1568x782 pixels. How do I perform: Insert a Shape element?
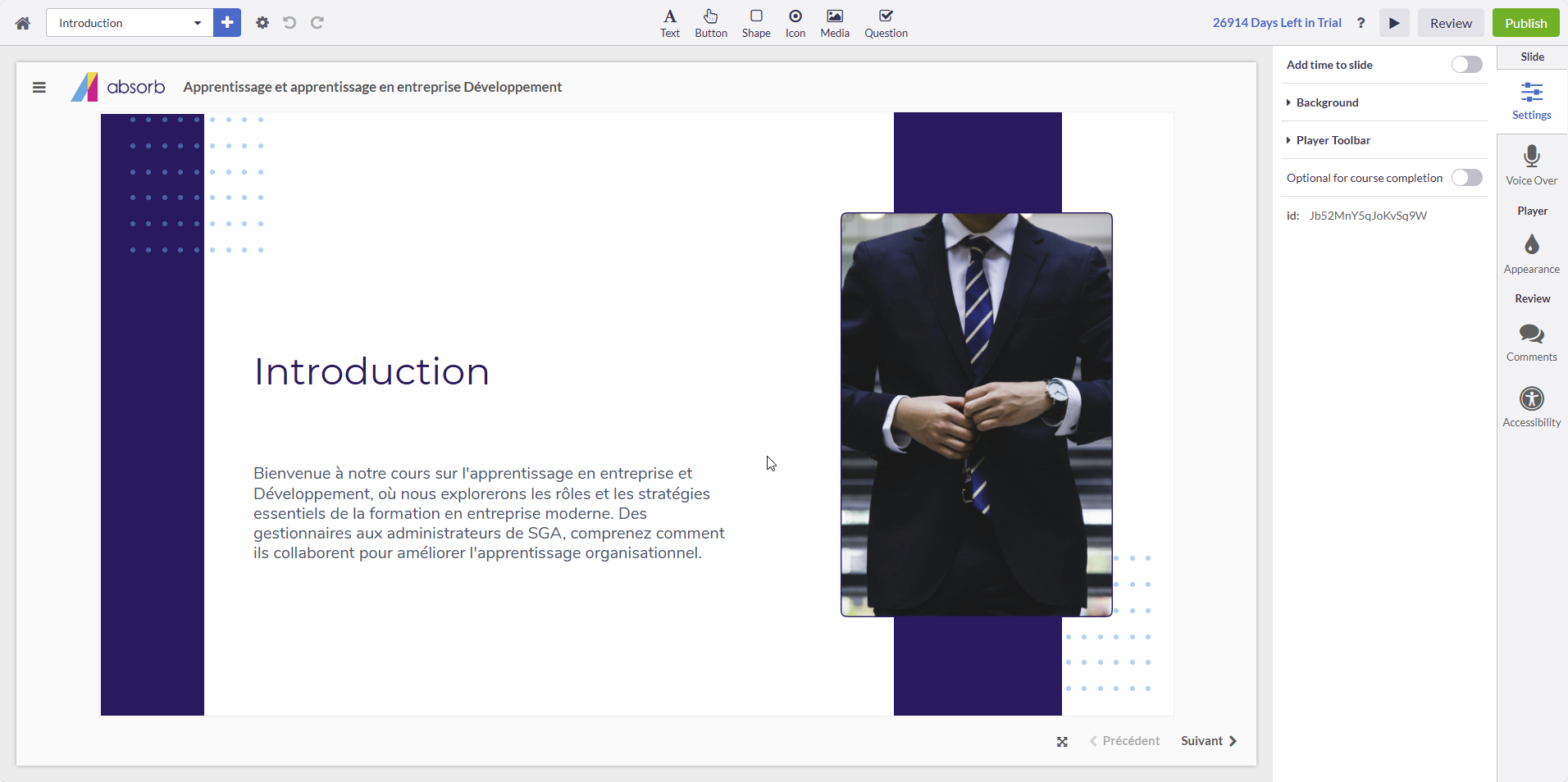756,23
